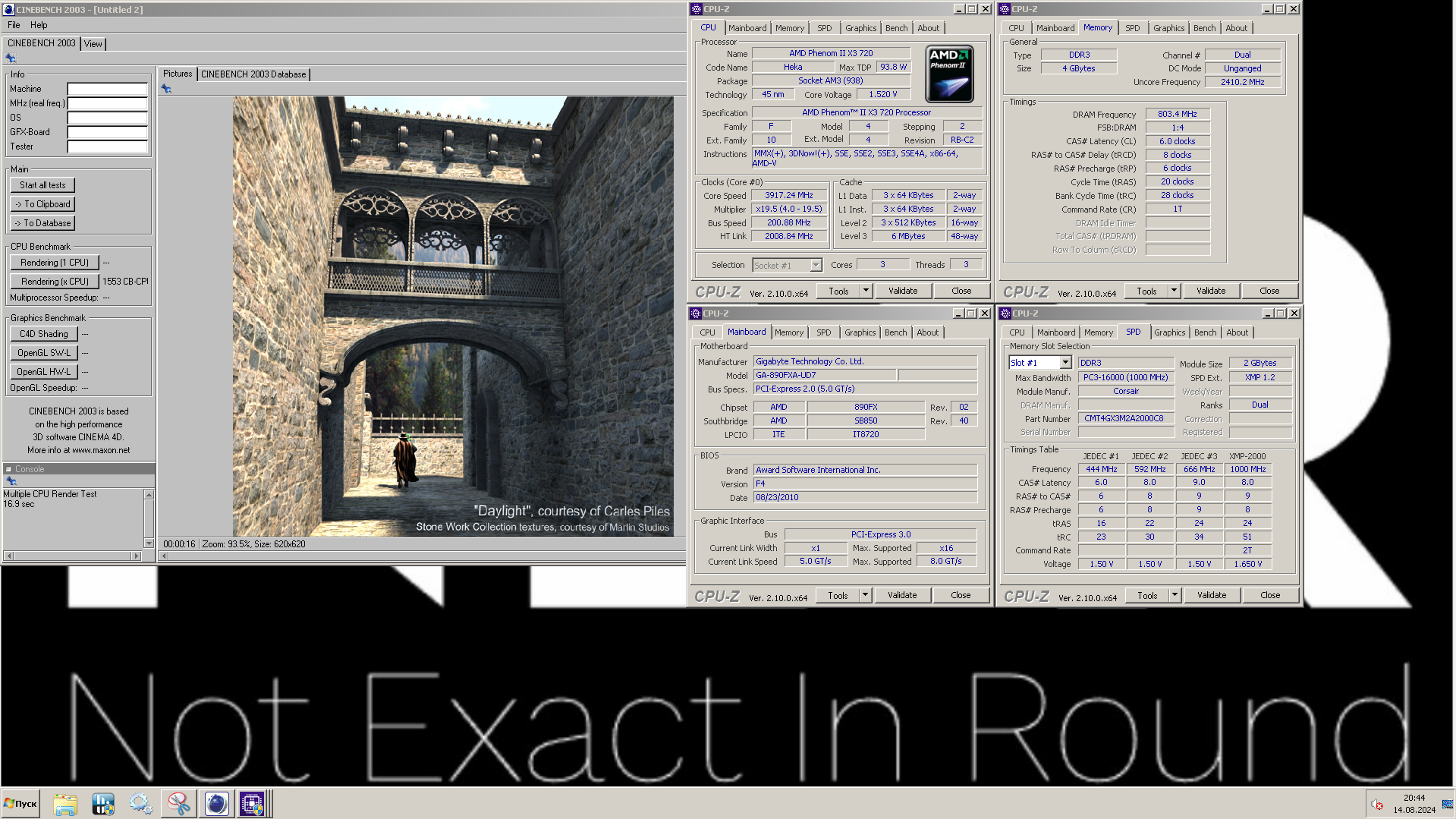This screenshot has width=1456, height=819.
Task: Click the Start all tests button
Action: tap(42, 185)
